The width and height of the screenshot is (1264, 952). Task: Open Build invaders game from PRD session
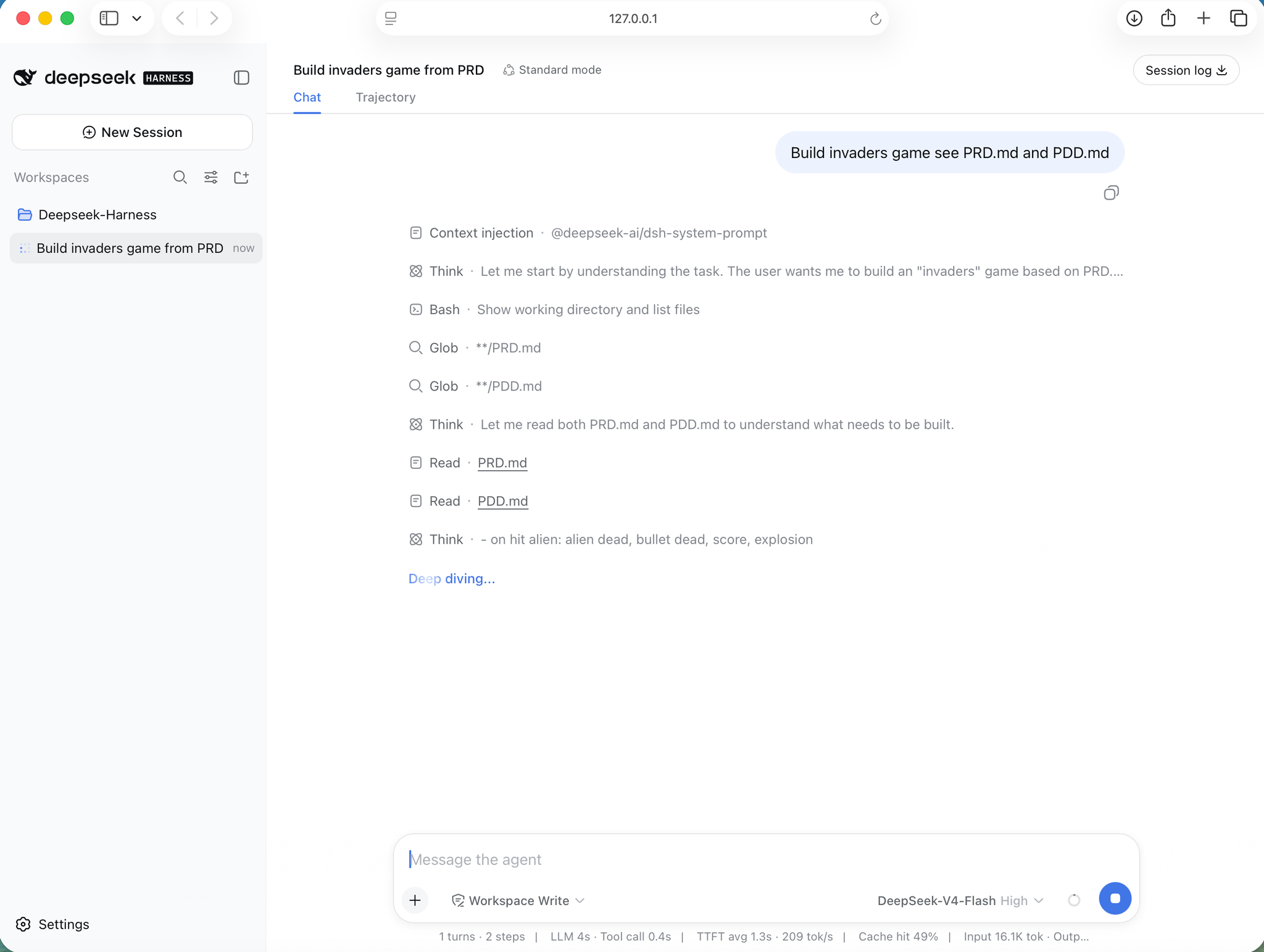pyautogui.click(x=136, y=248)
